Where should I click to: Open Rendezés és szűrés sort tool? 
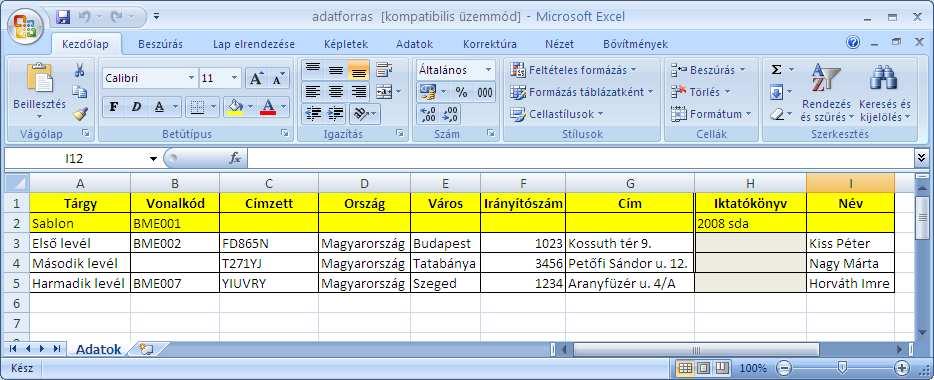click(x=826, y=93)
